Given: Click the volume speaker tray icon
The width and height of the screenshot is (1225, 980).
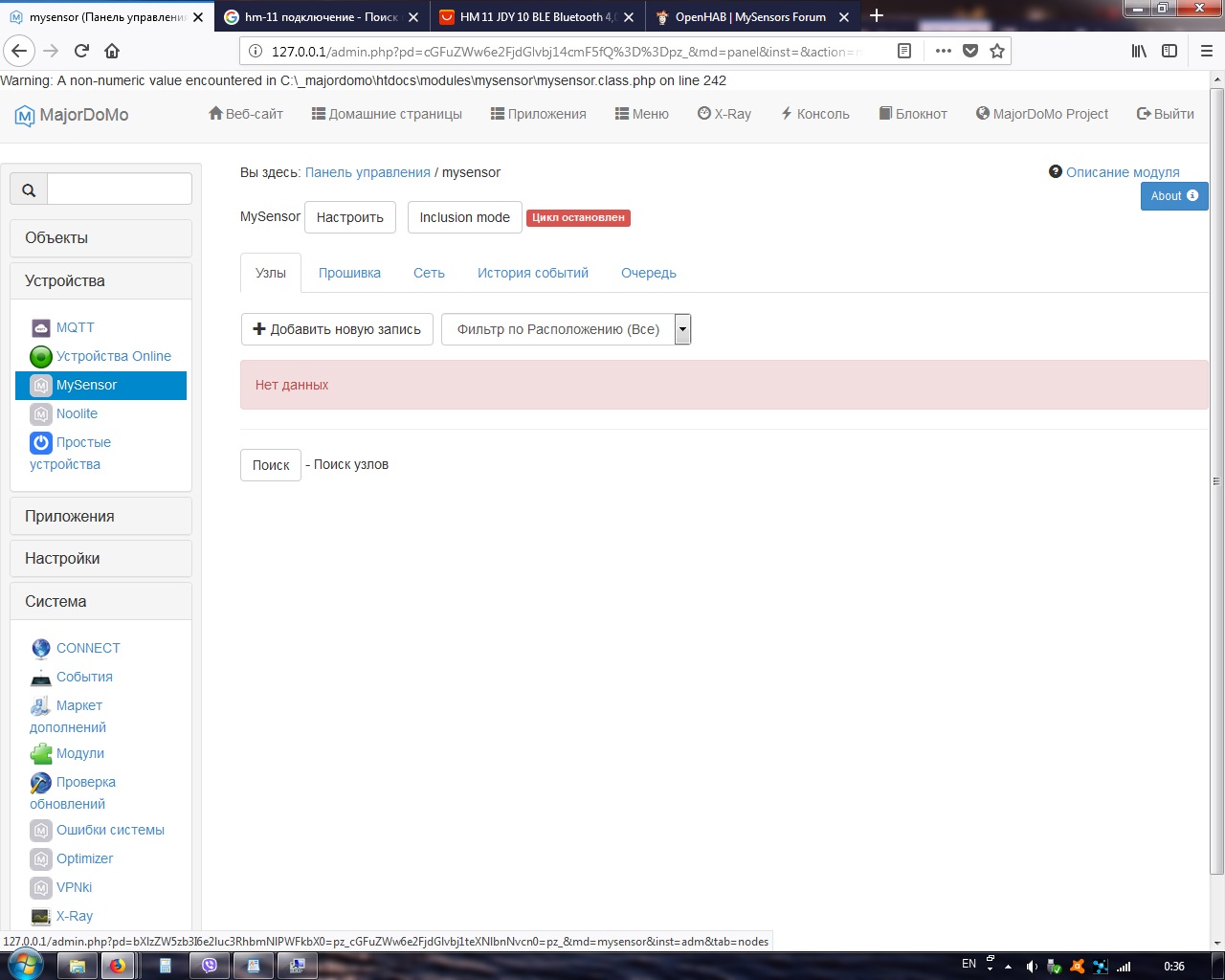Looking at the screenshot, I should [x=1032, y=967].
